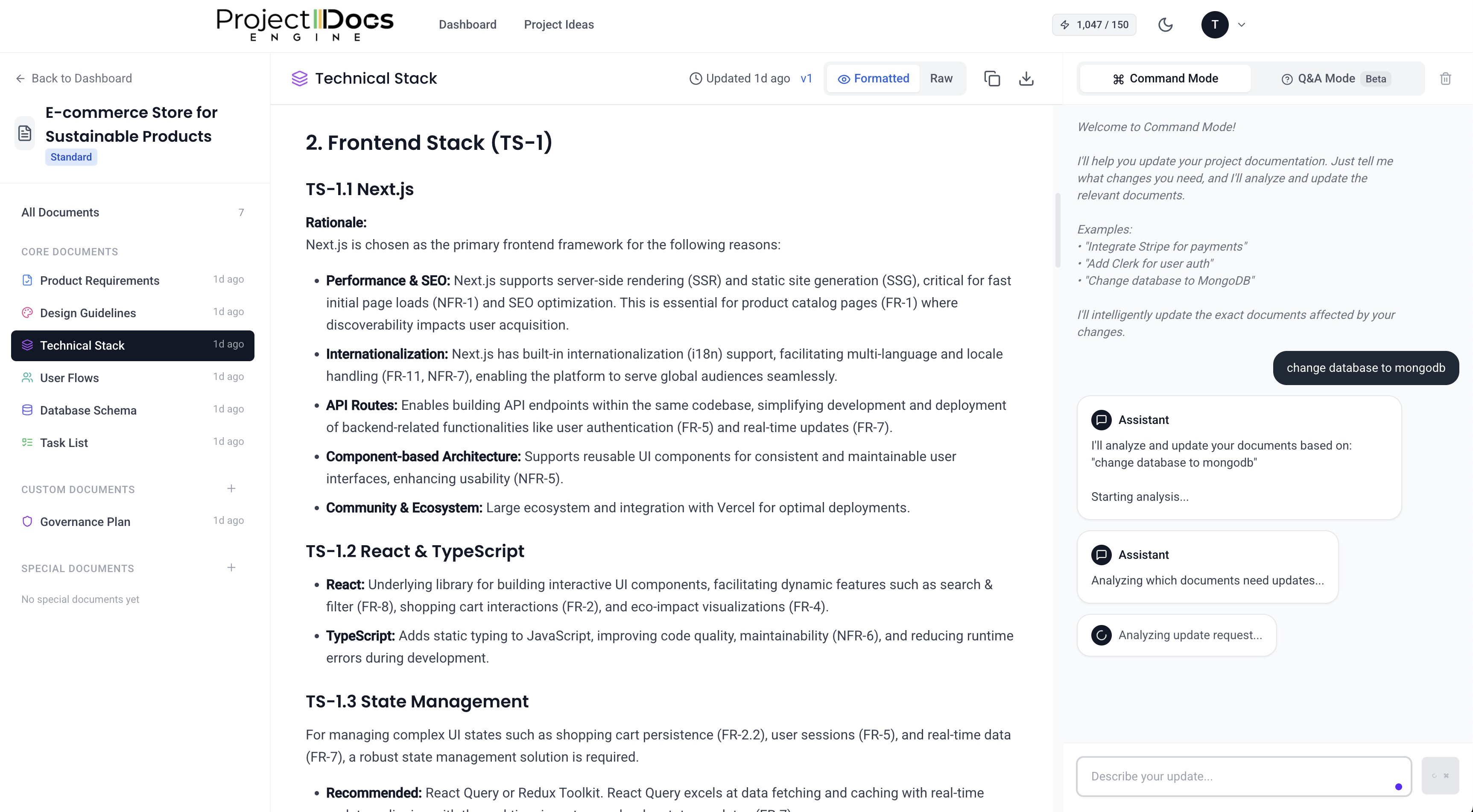Open the Governance Plan custom document

pos(85,522)
